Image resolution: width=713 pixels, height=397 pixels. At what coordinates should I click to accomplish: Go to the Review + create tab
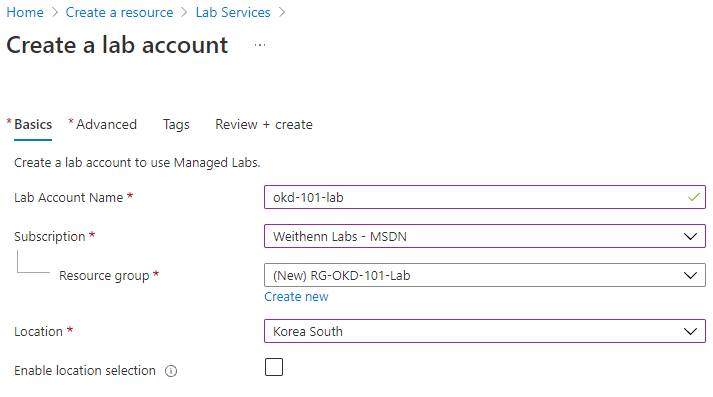pos(264,125)
